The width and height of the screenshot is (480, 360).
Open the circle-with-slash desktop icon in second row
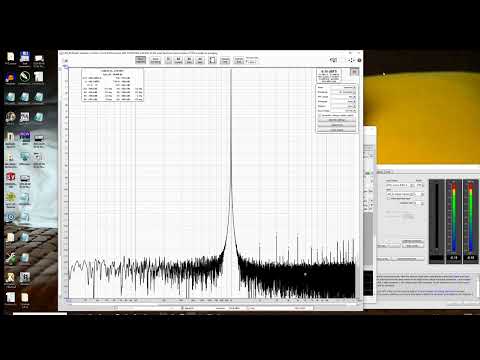point(25,77)
